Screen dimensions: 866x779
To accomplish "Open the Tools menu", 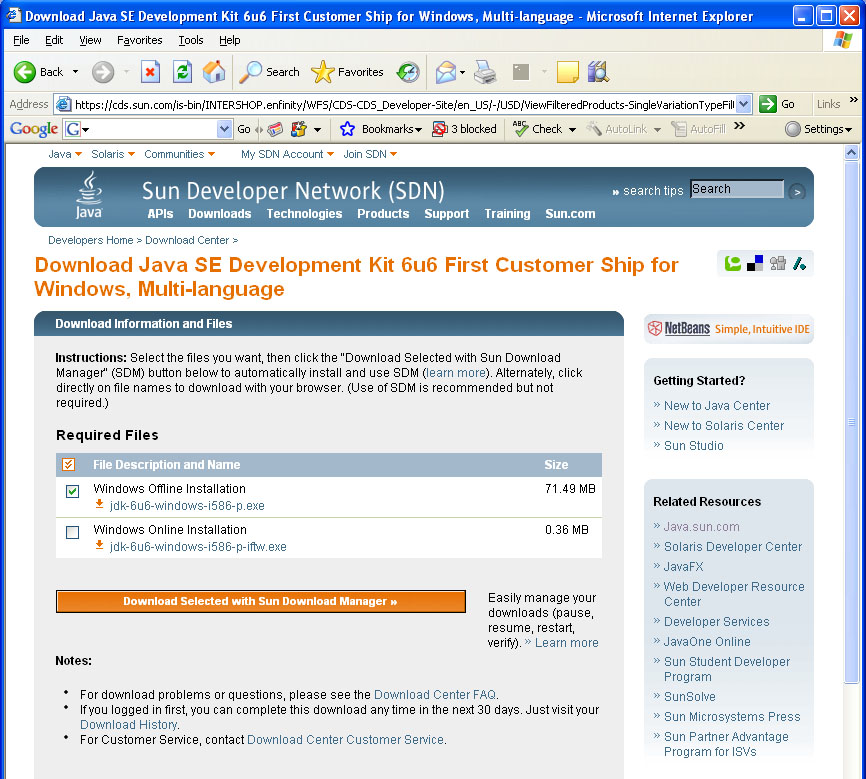I will tap(190, 40).
